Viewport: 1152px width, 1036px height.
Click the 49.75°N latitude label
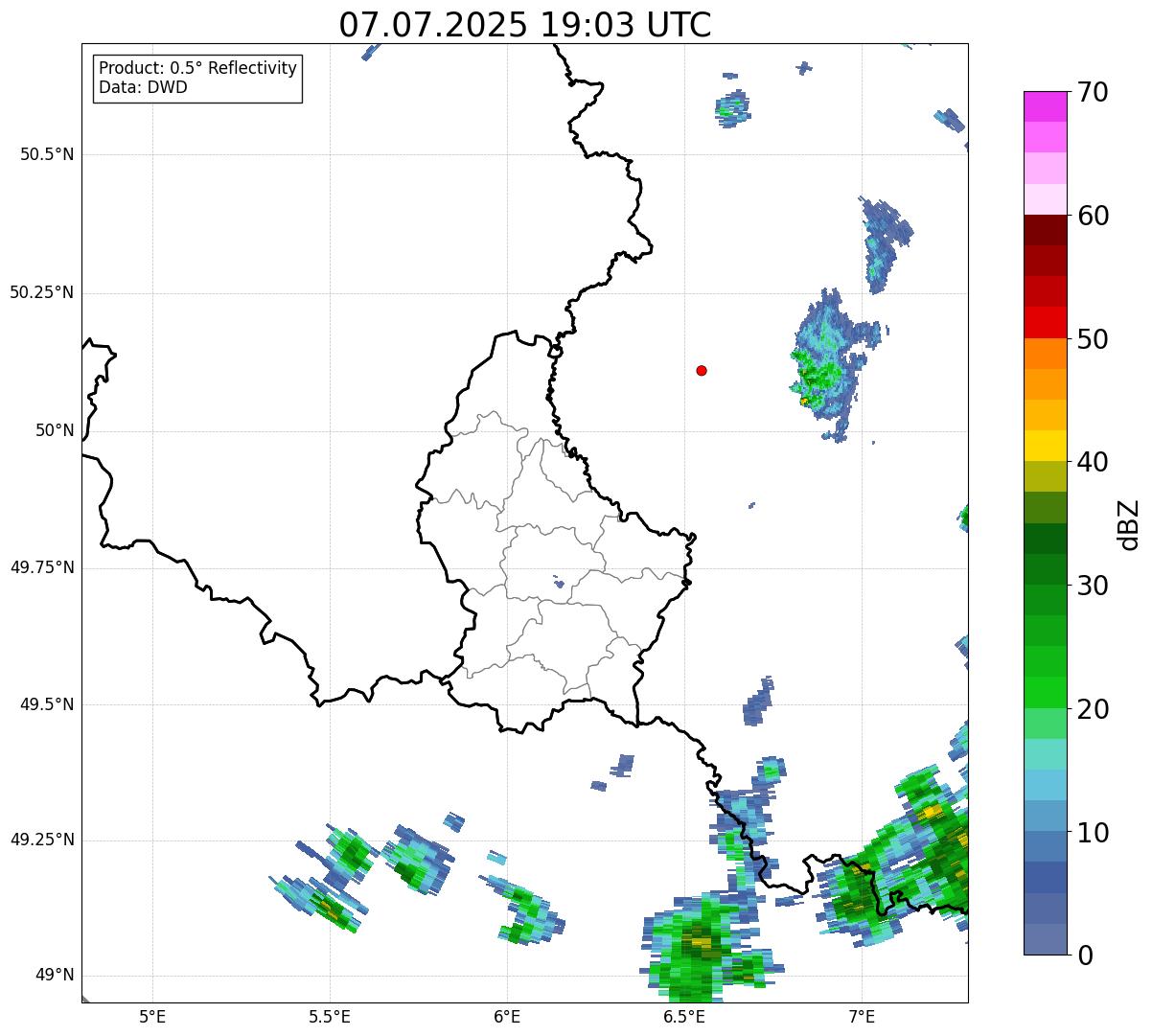coord(42,567)
